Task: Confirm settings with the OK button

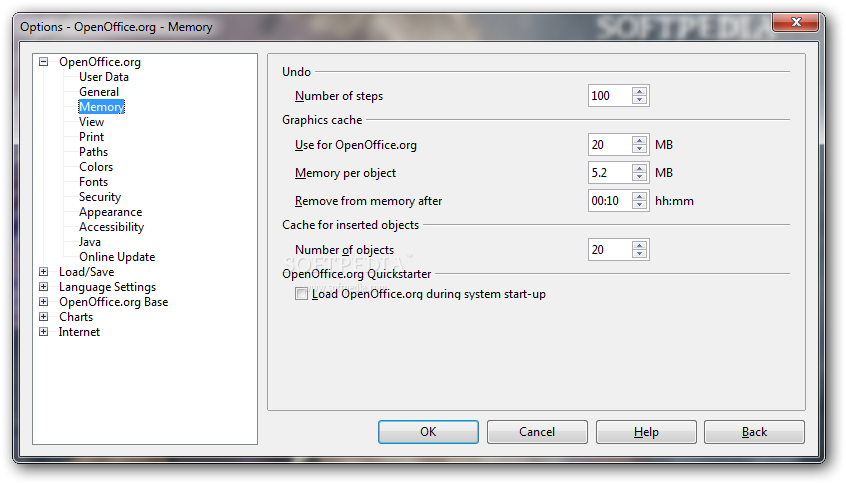Action: 428,432
